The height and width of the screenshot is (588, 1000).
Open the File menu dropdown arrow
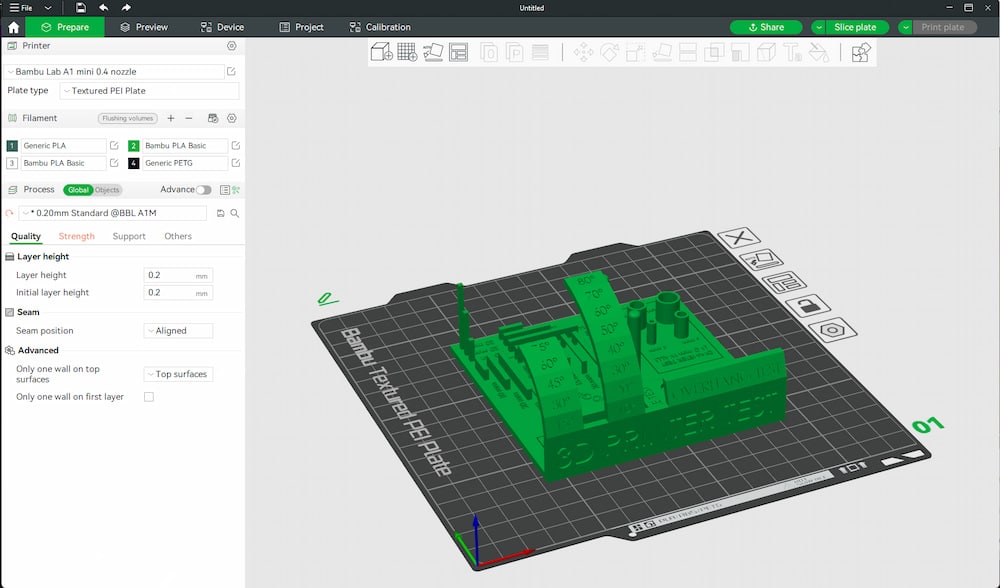(47, 8)
